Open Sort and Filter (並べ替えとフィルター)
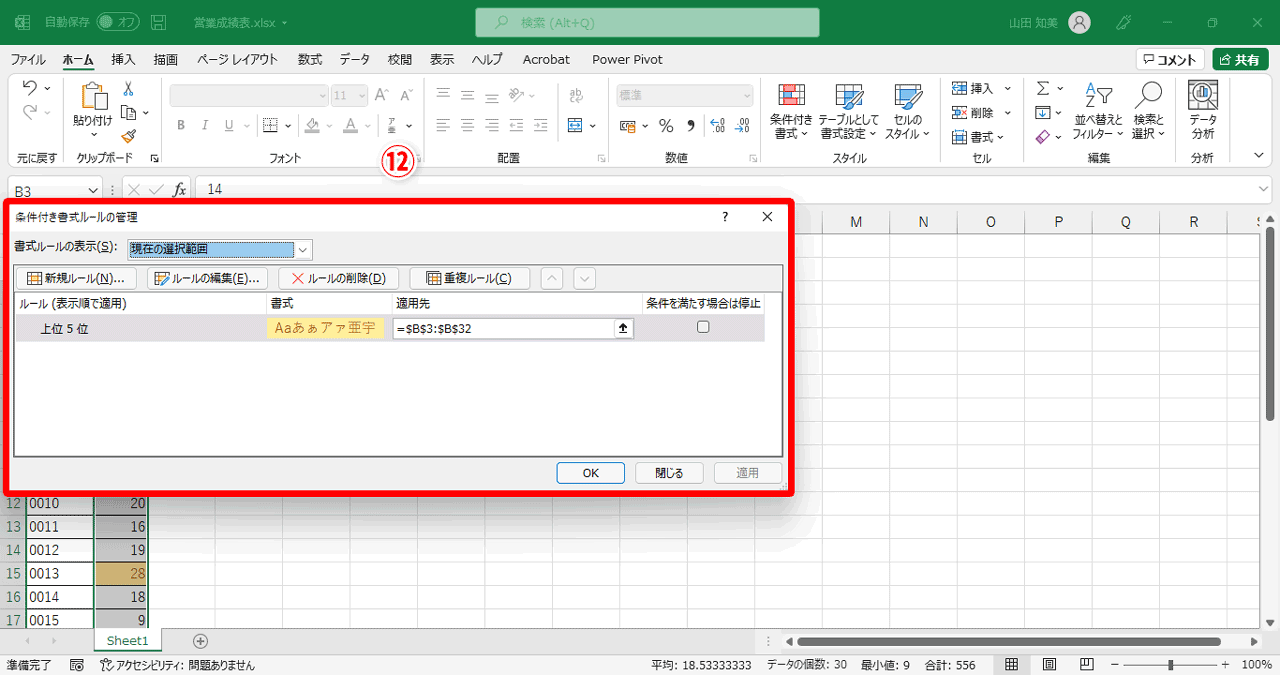 pos(1098,111)
